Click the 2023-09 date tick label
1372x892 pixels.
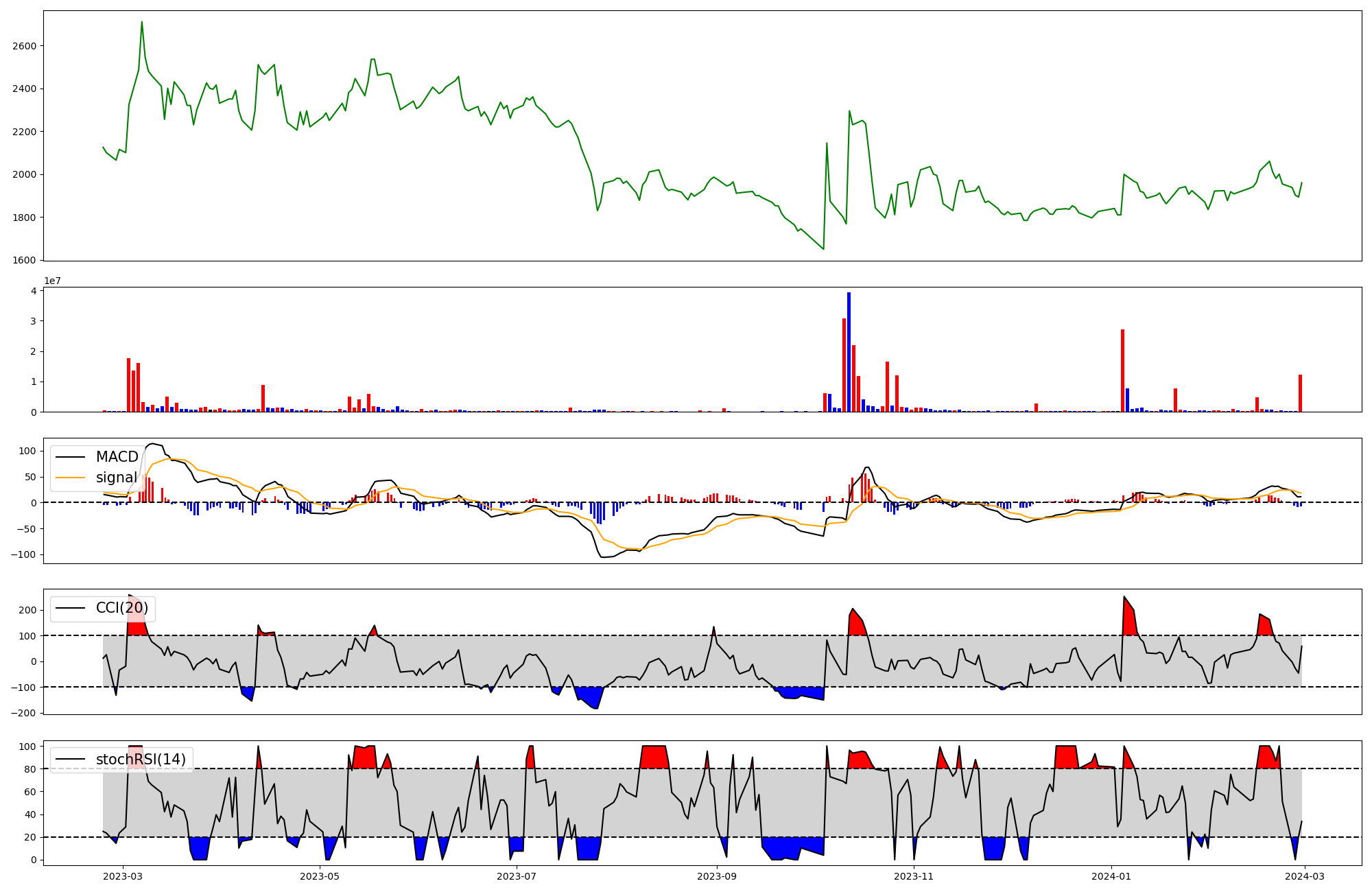pyautogui.click(x=717, y=876)
